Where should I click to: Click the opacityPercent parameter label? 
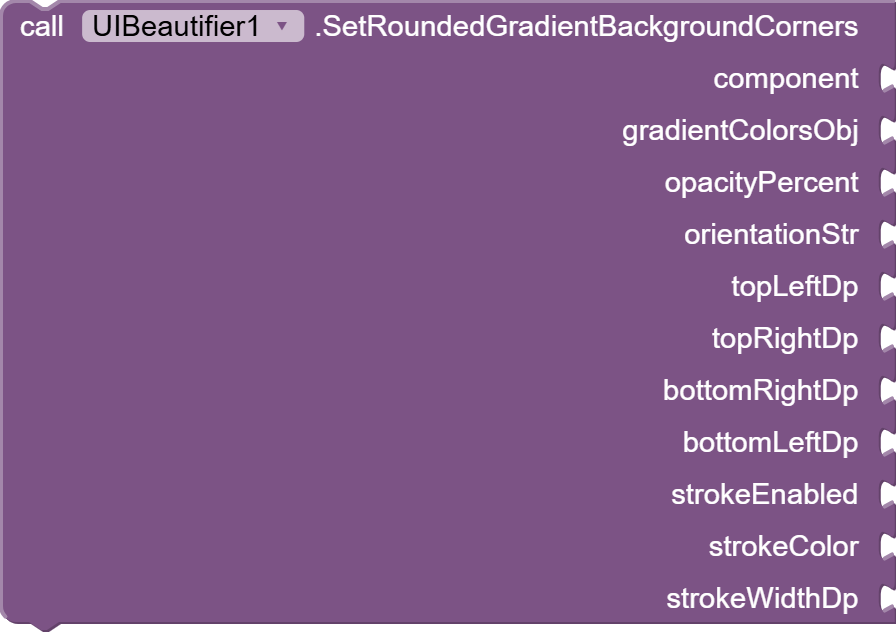point(761,183)
